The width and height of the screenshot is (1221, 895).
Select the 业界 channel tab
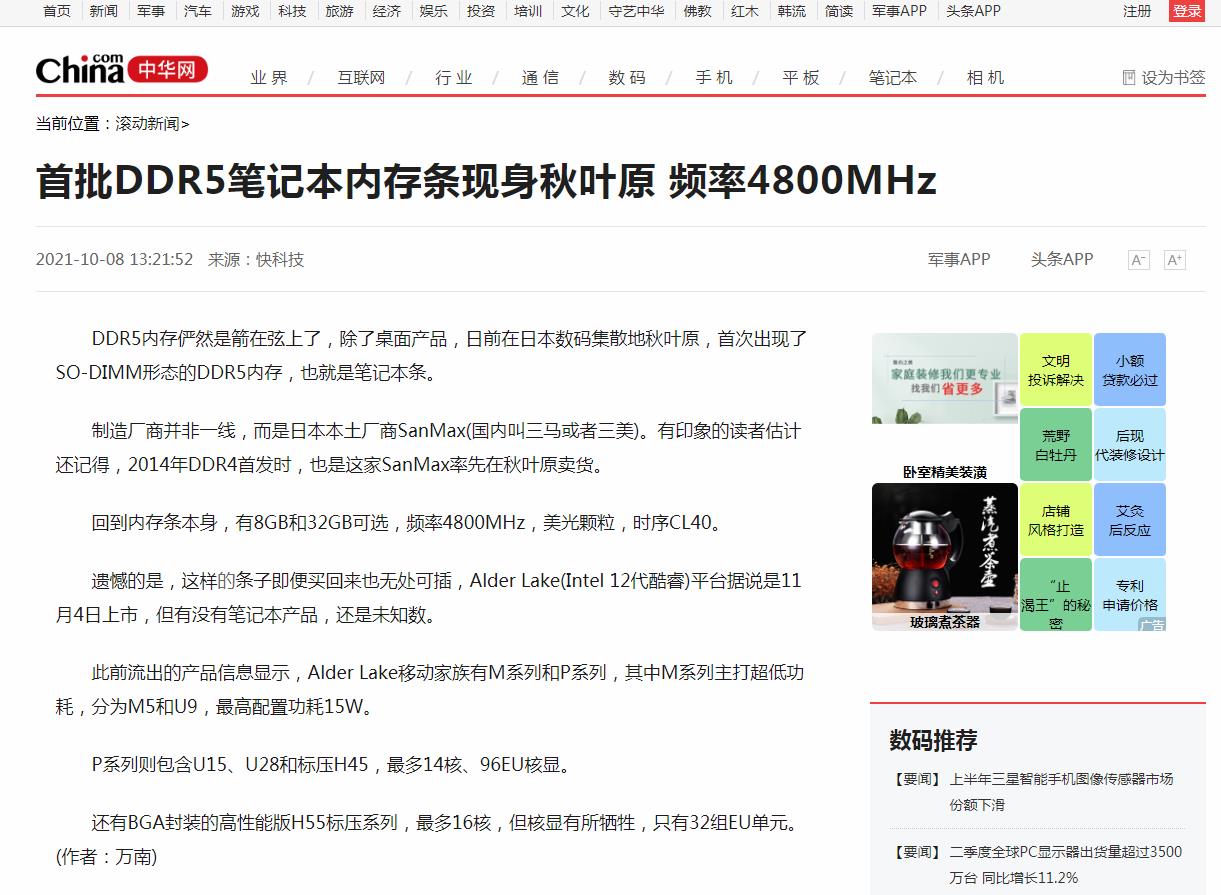tap(269, 77)
